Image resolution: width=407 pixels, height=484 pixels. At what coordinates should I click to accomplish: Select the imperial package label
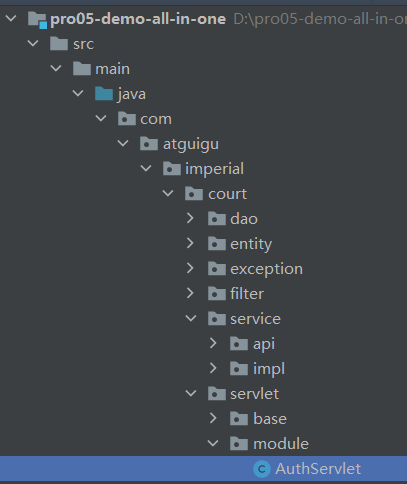point(214,169)
